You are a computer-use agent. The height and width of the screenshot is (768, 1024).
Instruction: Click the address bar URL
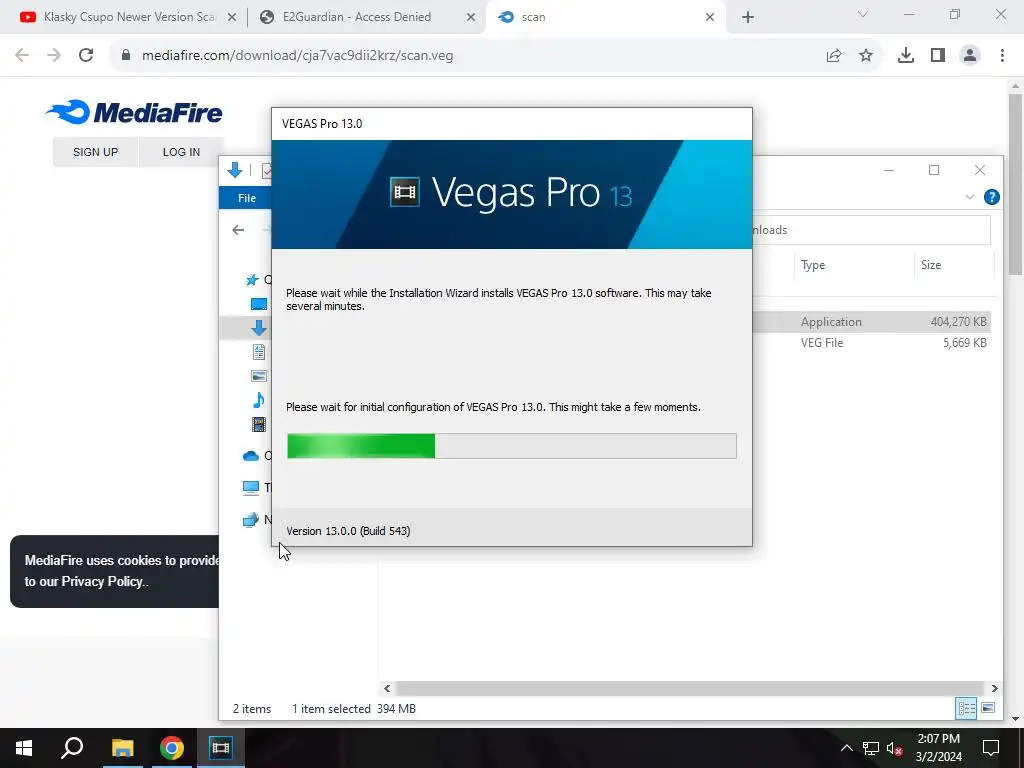(x=298, y=56)
